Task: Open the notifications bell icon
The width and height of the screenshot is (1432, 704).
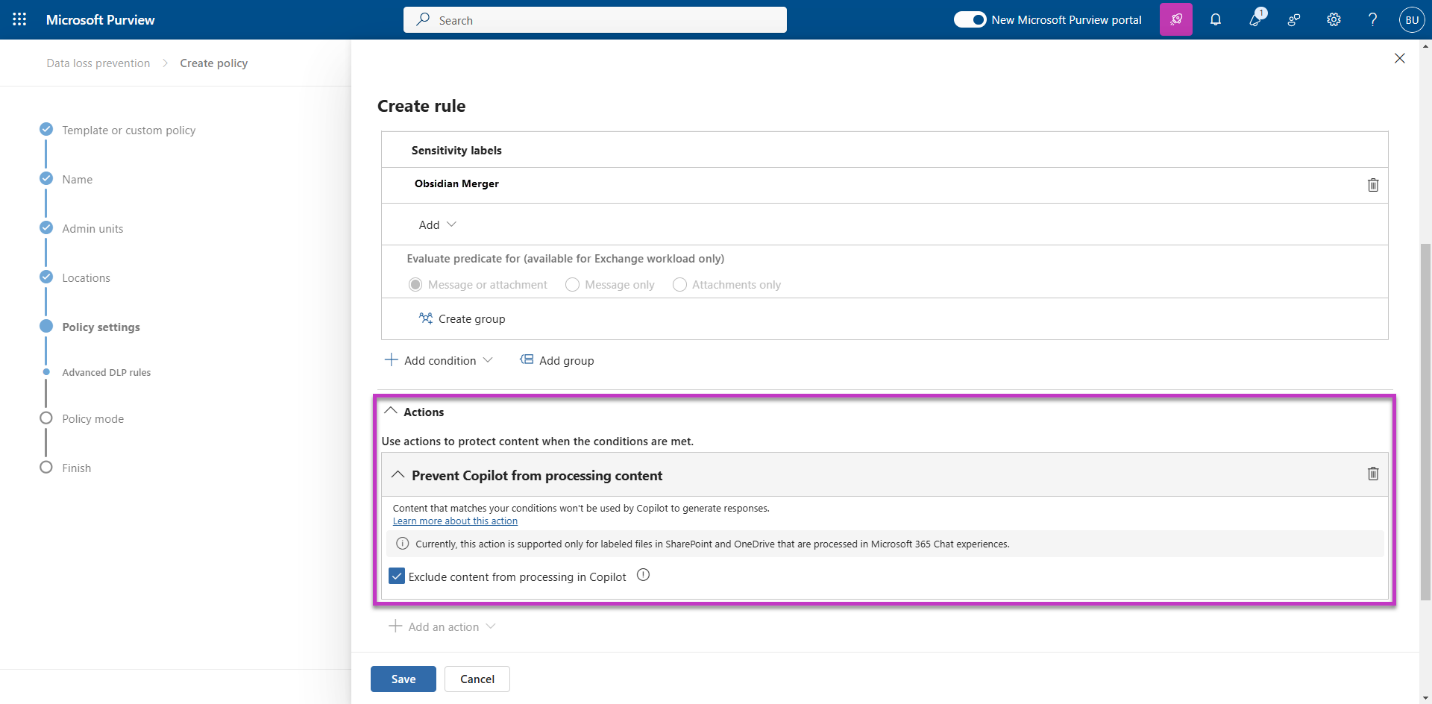Action: pyautogui.click(x=1216, y=20)
